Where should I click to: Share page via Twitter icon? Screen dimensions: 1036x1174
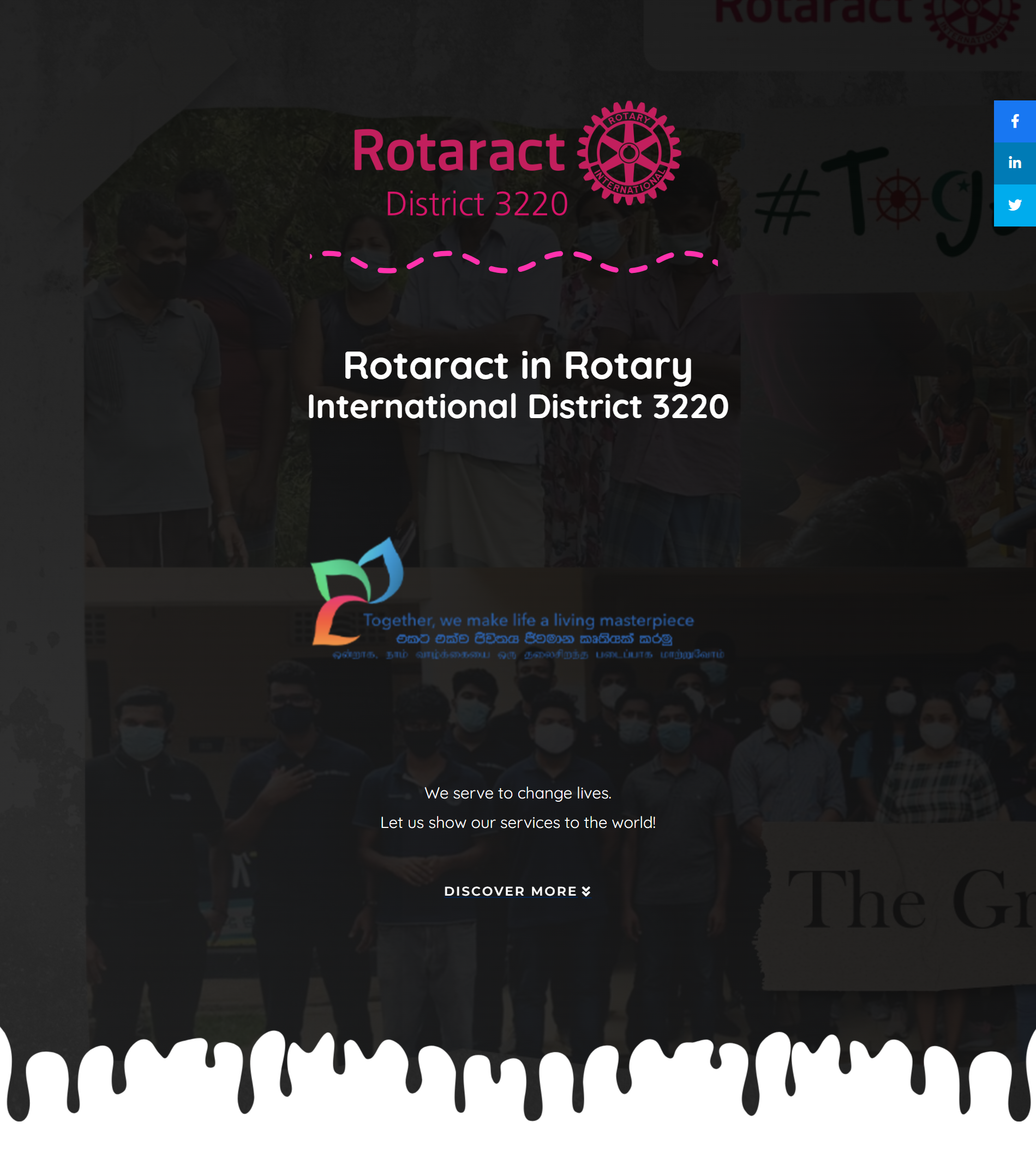[x=1015, y=205]
